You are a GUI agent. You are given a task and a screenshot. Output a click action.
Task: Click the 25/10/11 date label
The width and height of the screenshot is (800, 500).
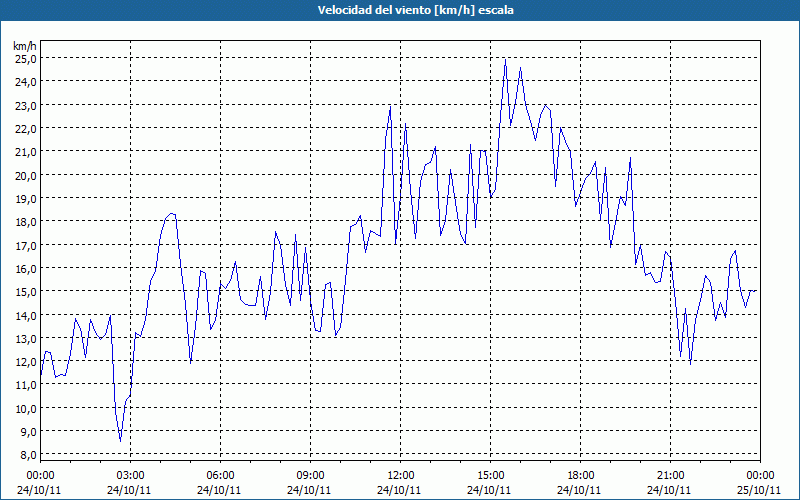tap(759, 490)
